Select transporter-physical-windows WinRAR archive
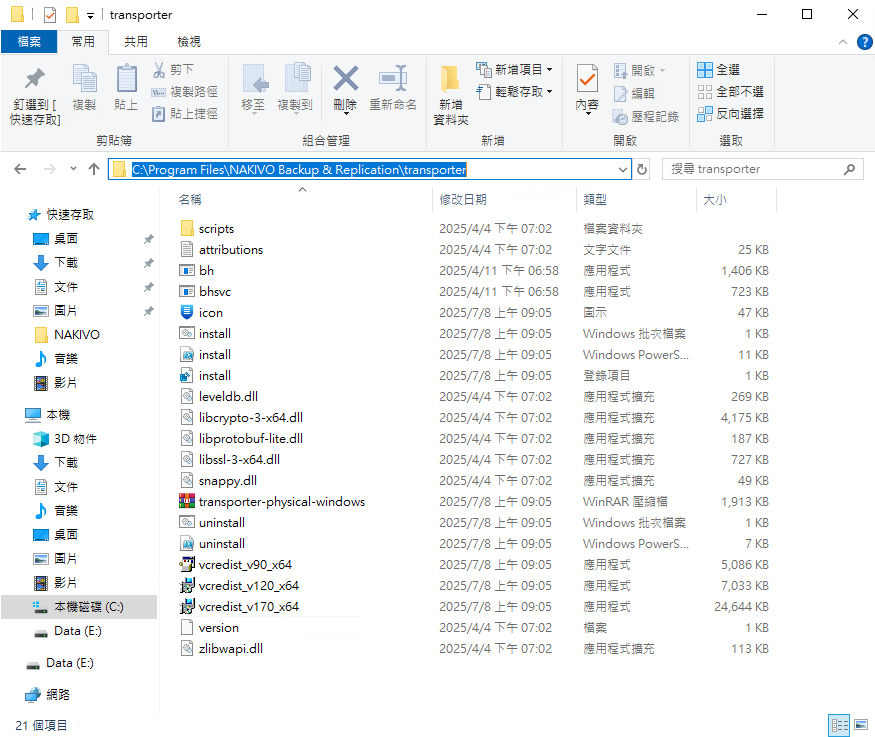The image size is (875, 737). pos(281,502)
